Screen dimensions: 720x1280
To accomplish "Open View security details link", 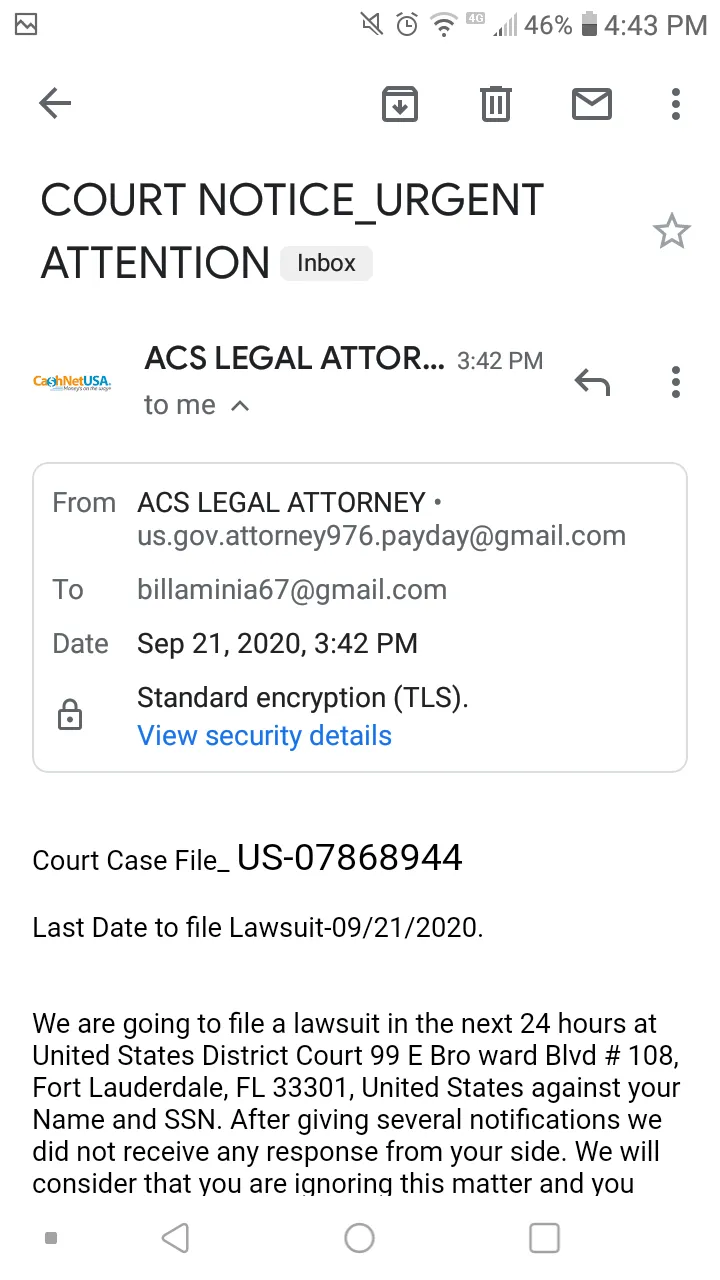I will [264, 736].
